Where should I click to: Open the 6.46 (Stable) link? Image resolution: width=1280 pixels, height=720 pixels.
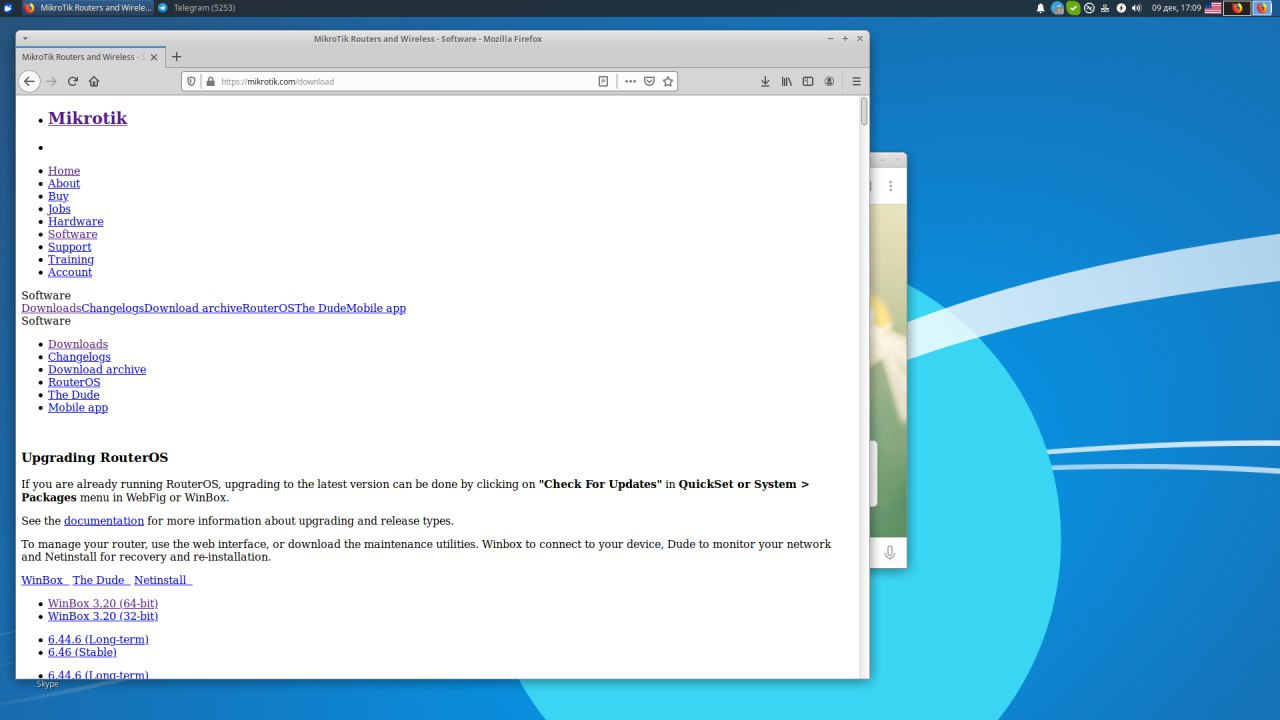click(82, 652)
